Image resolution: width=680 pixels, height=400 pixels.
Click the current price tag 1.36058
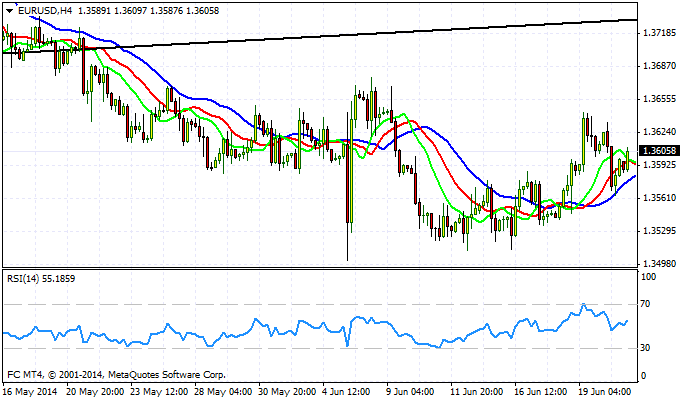(x=659, y=151)
